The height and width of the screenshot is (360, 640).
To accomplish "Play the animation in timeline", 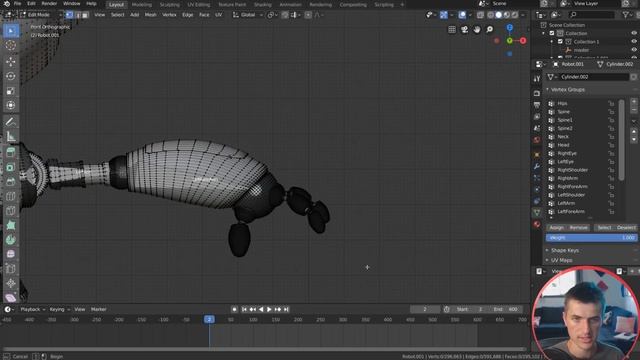I will tap(269, 309).
